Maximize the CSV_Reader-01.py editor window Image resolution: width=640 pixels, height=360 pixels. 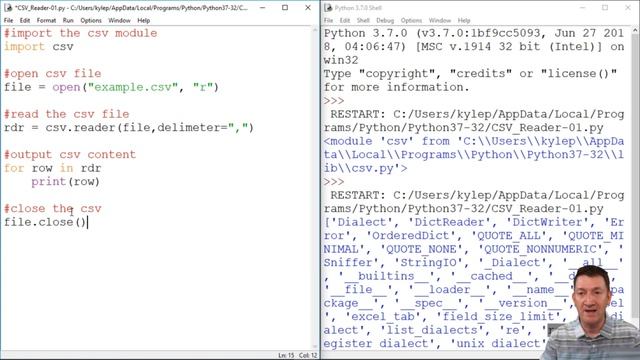tap(285, 8)
